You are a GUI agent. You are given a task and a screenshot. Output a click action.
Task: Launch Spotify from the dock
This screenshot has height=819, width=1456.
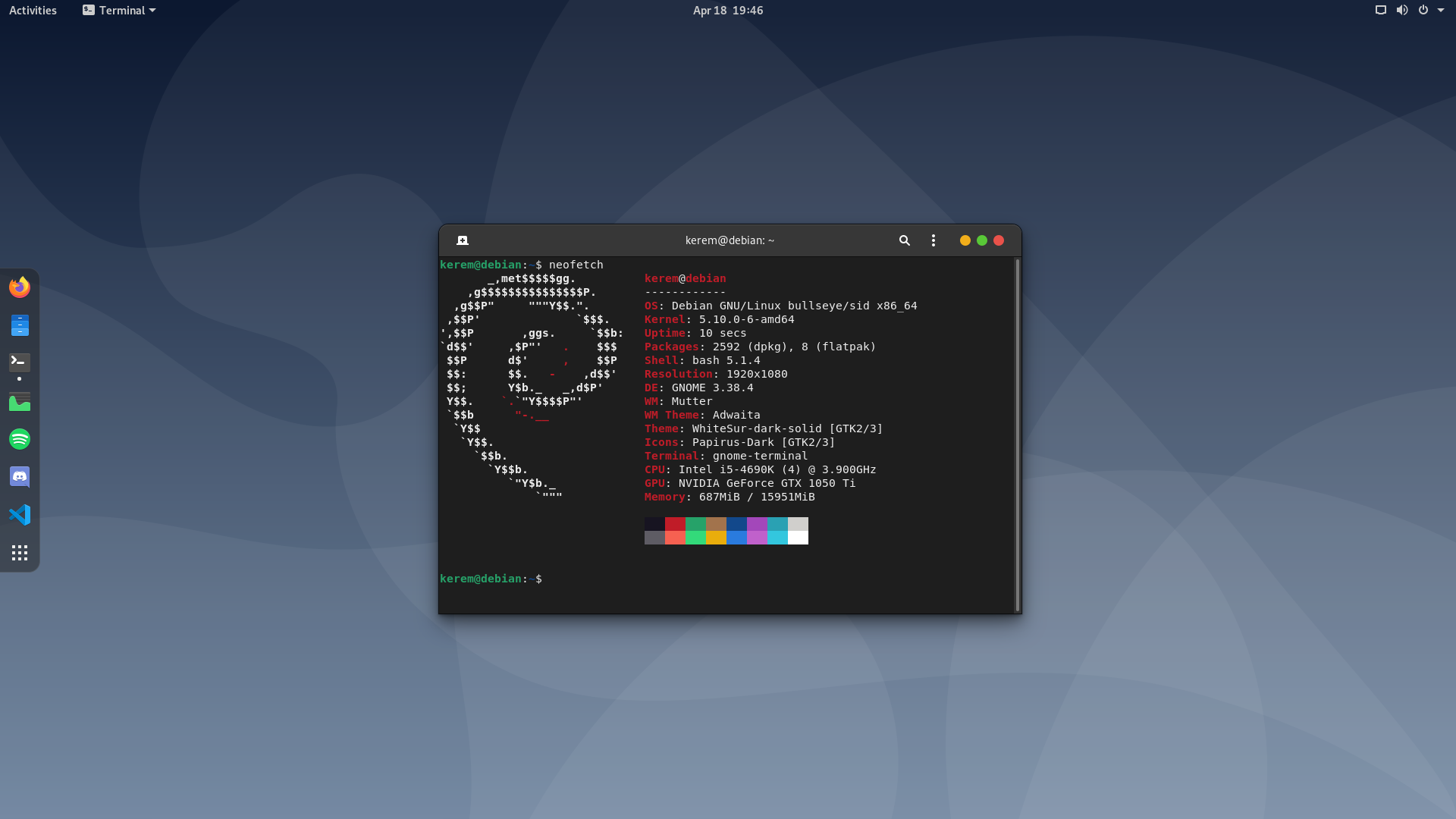point(20,439)
